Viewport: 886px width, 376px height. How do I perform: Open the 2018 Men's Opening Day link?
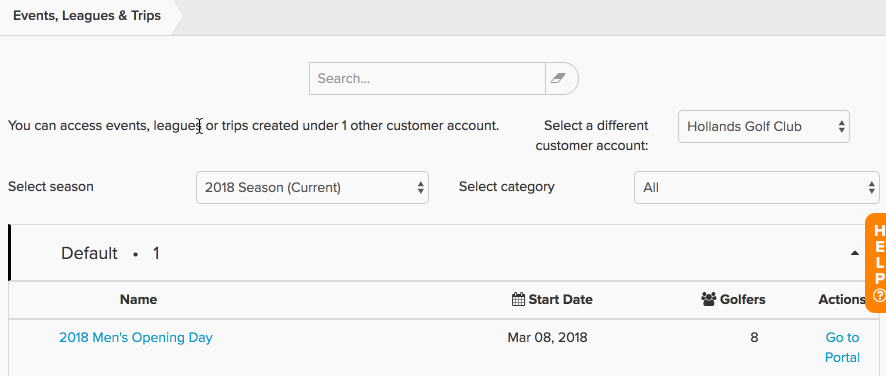[136, 338]
